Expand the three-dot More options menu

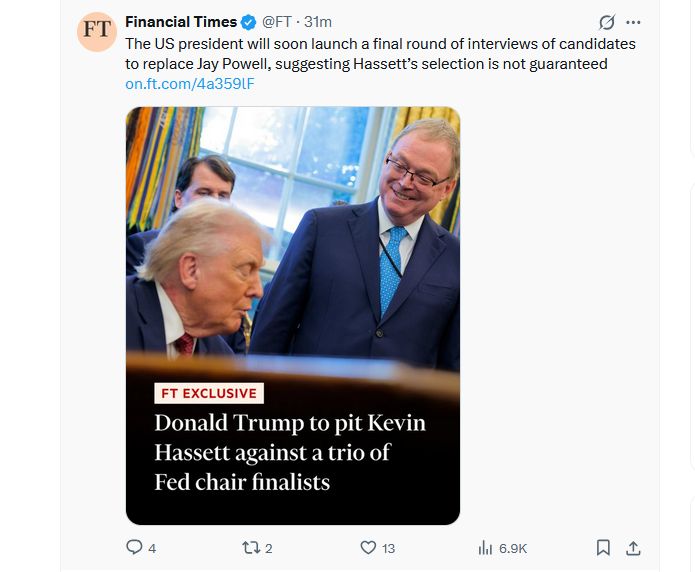pyautogui.click(x=633, y=22)
